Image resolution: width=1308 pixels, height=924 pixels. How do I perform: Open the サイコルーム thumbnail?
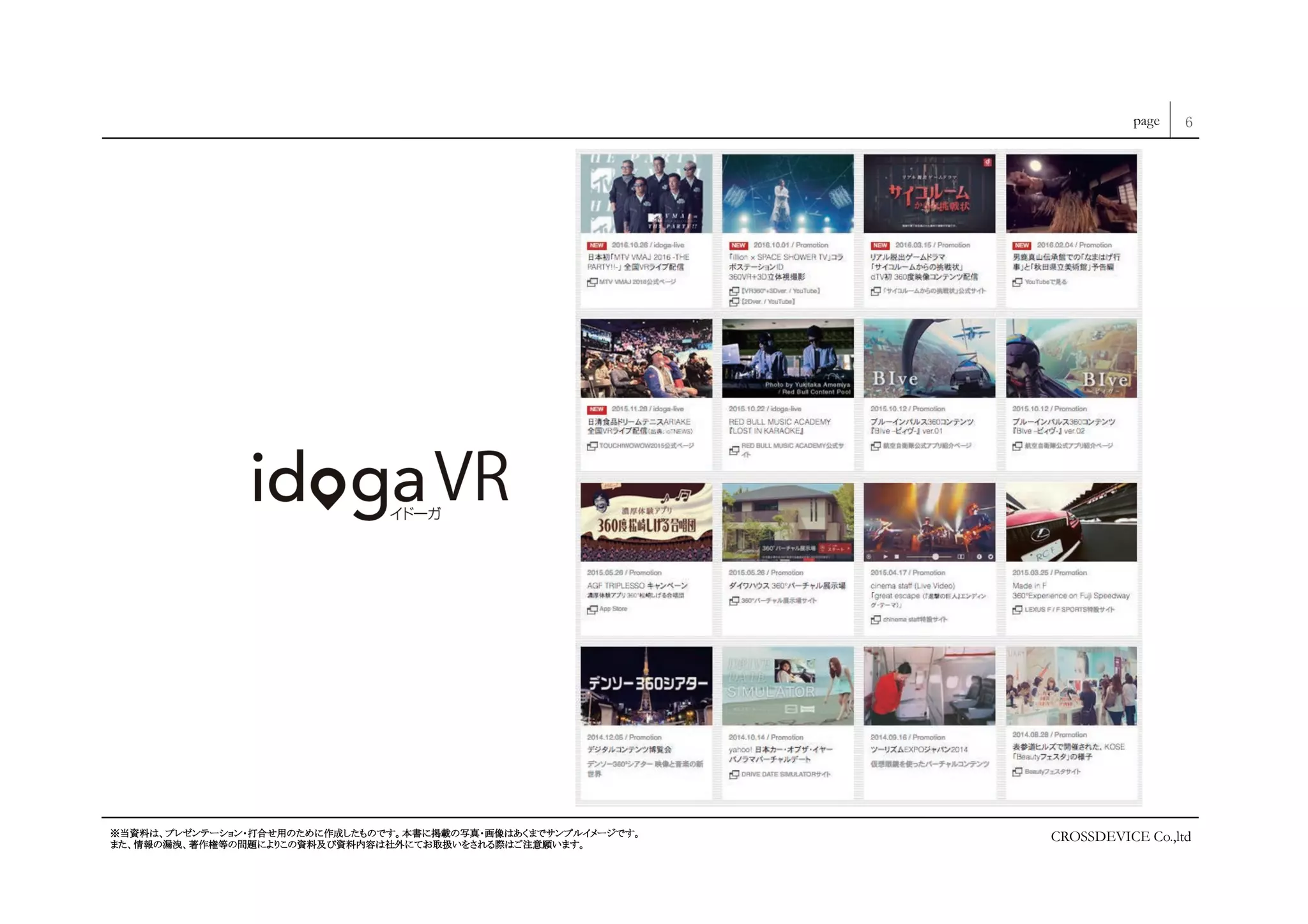pos(929,193)
